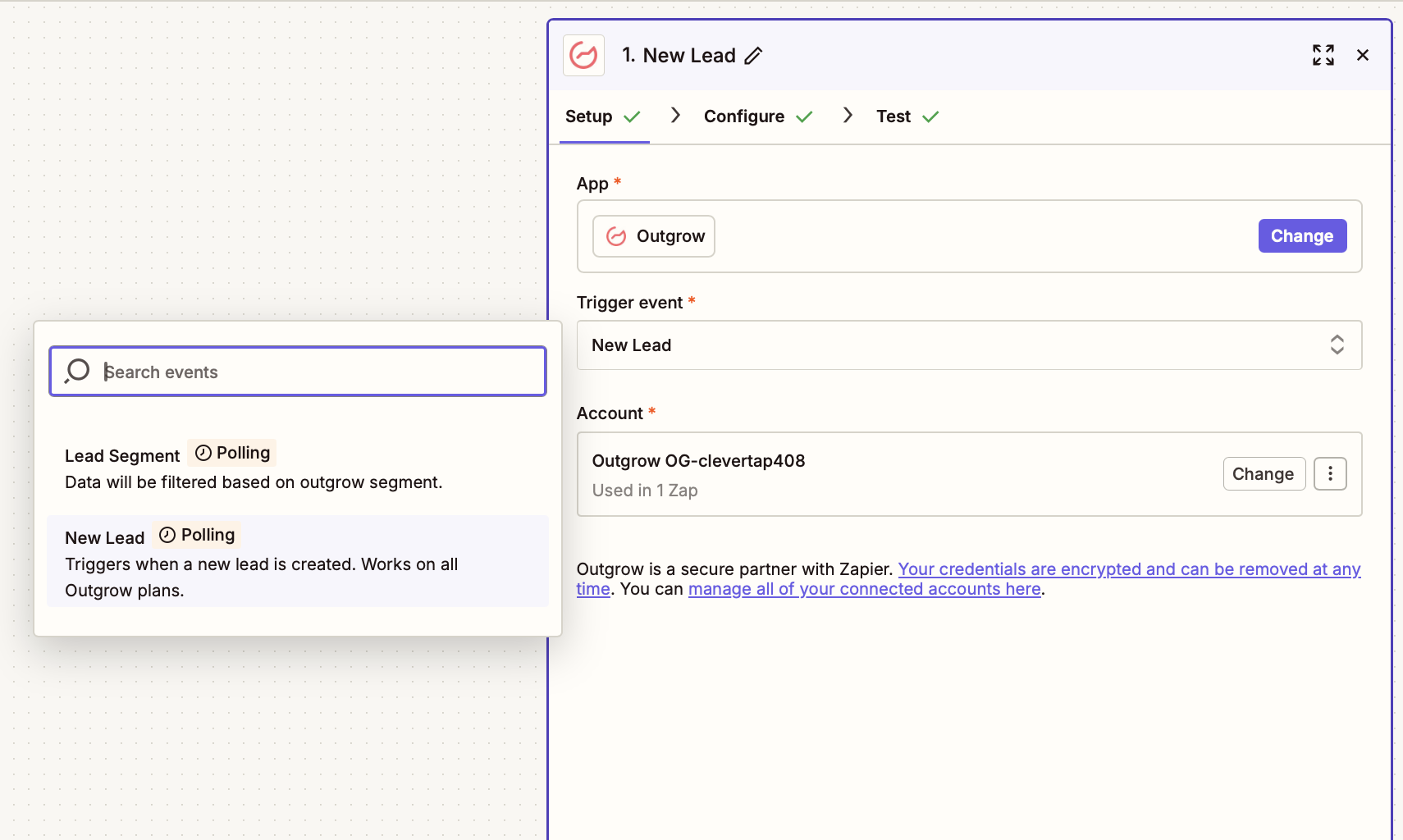Click the chevron between Setup and Configure
Screen dimensions: 1403x840
(x=675, y=116)
